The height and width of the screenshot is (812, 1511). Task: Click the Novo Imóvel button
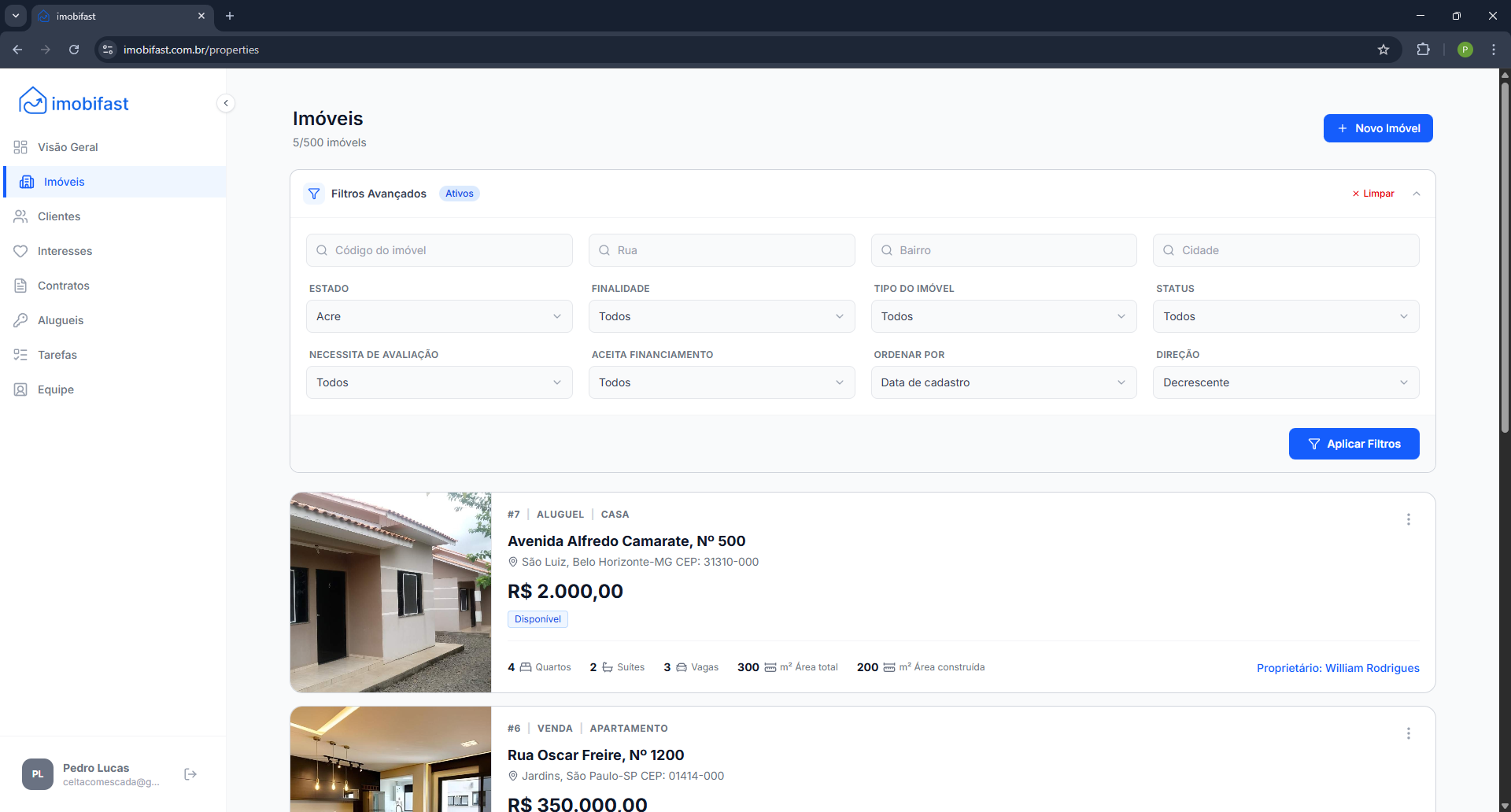click(1377, 128)
